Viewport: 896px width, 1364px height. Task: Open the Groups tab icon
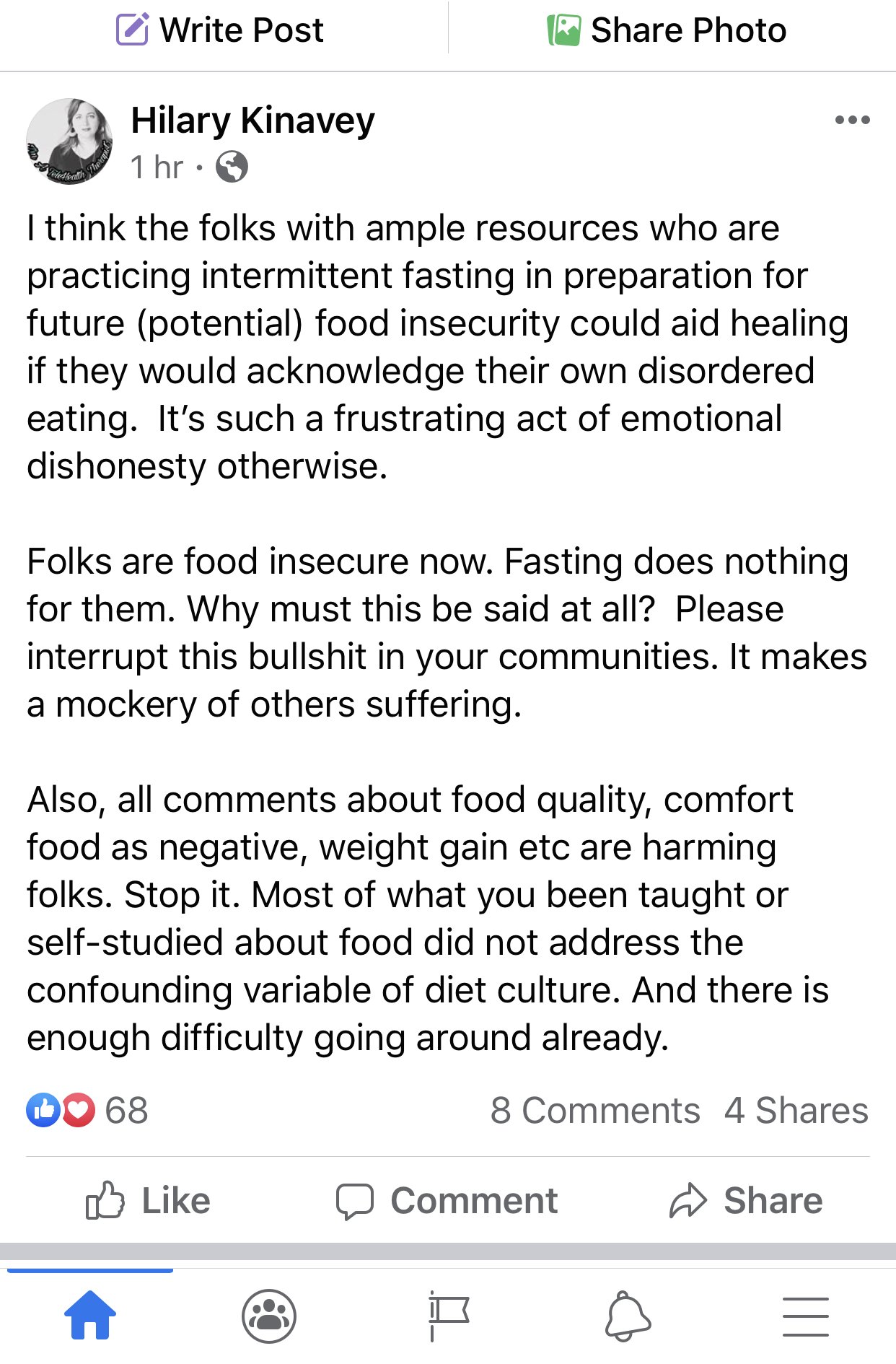pyautogui.click(x=269, y=1316)
